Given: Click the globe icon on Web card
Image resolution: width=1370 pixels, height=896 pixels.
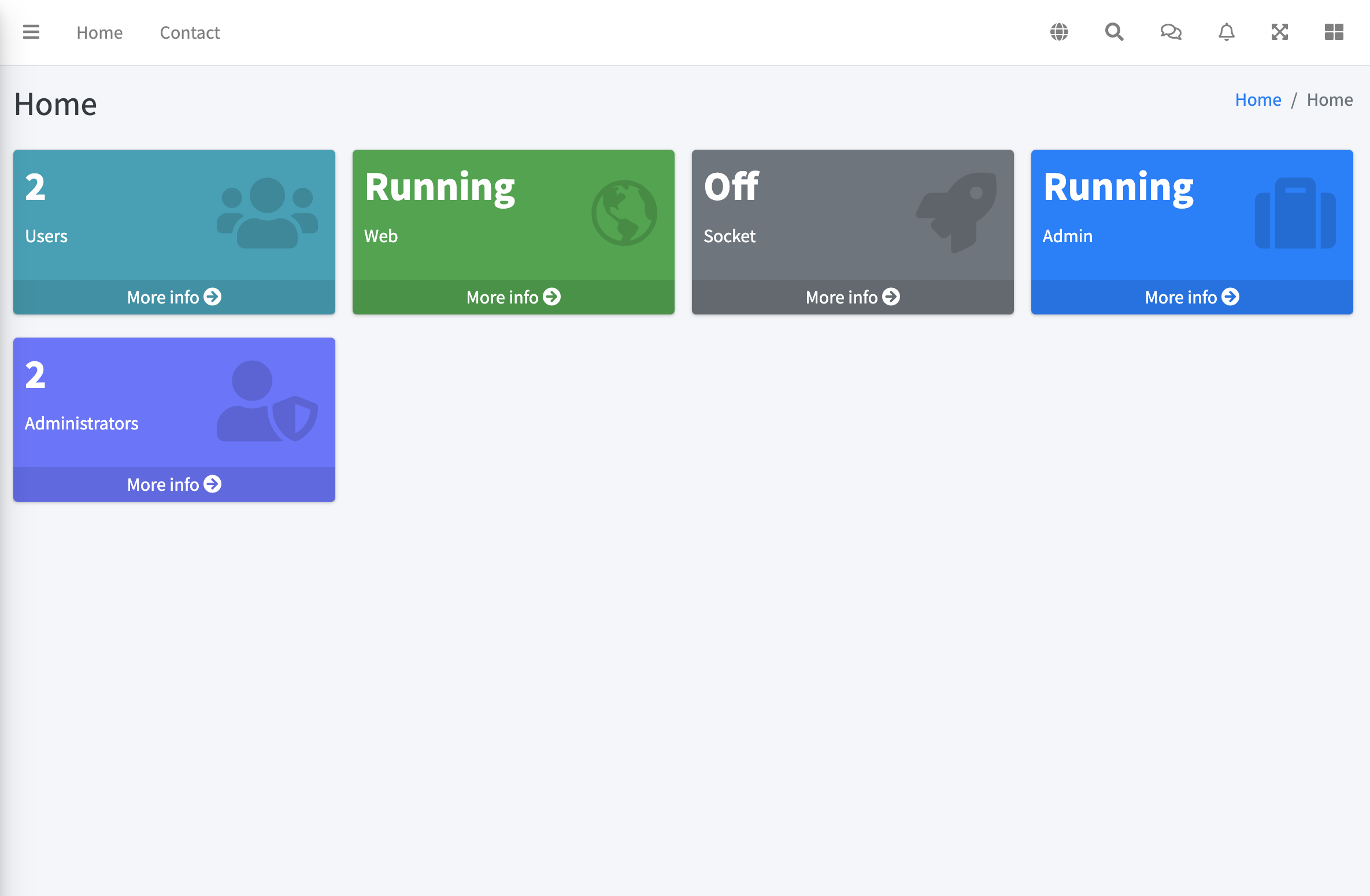Looking at the screenshot, I should [x=624, y=213].
